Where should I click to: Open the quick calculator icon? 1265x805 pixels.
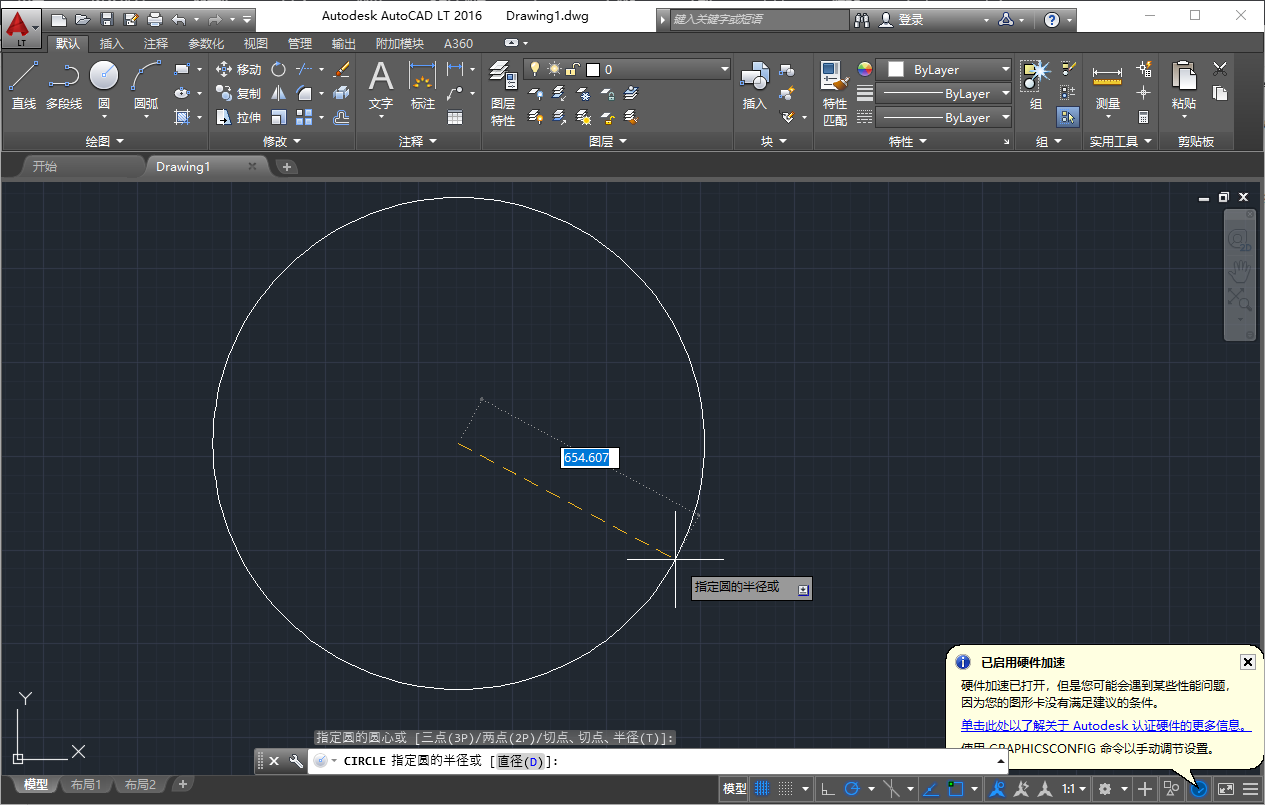point(1144,117)
